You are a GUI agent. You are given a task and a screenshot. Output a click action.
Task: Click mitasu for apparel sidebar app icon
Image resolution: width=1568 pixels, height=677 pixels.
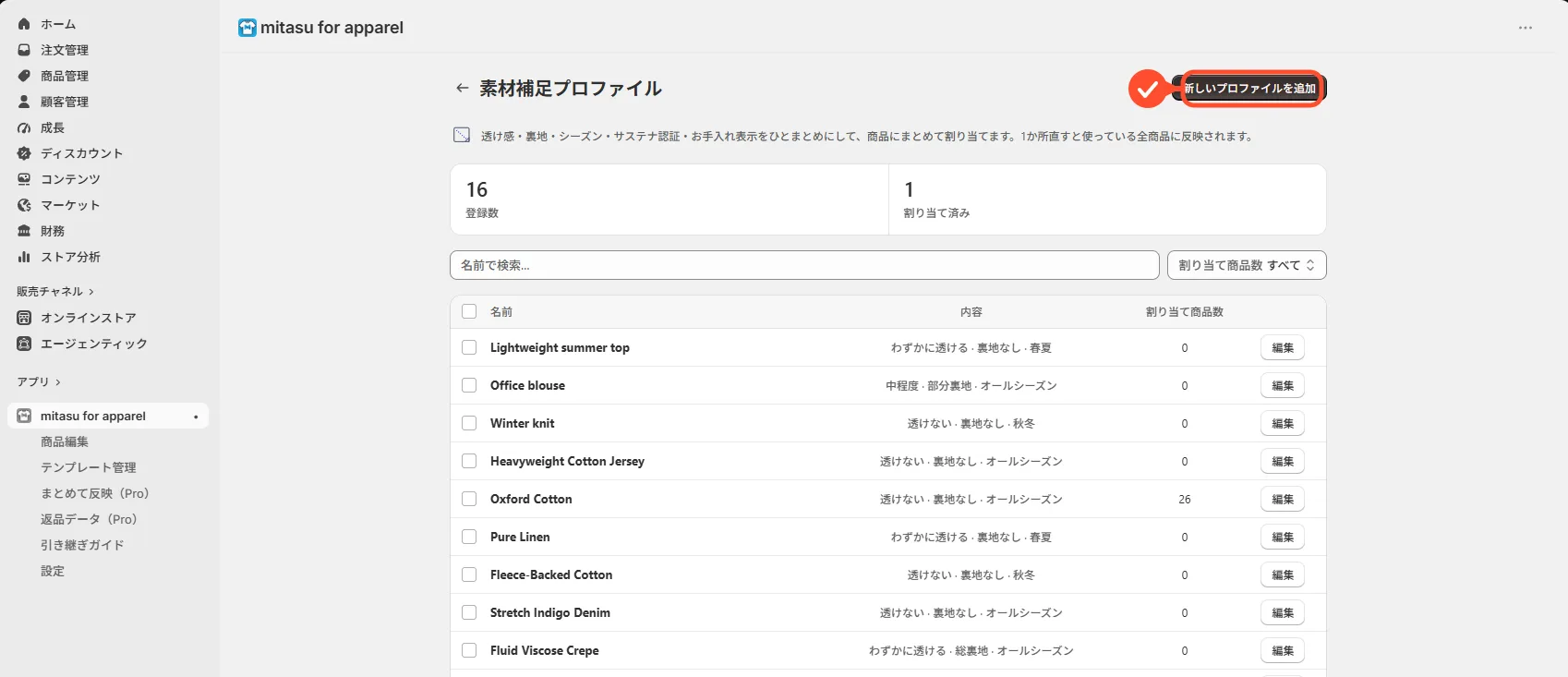point(24,416)
